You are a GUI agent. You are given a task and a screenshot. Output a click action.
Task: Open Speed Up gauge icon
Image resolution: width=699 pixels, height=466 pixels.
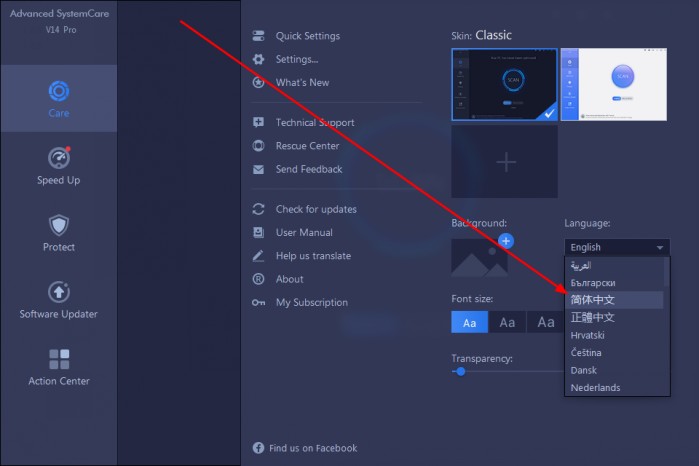click(x=59, y=157)
